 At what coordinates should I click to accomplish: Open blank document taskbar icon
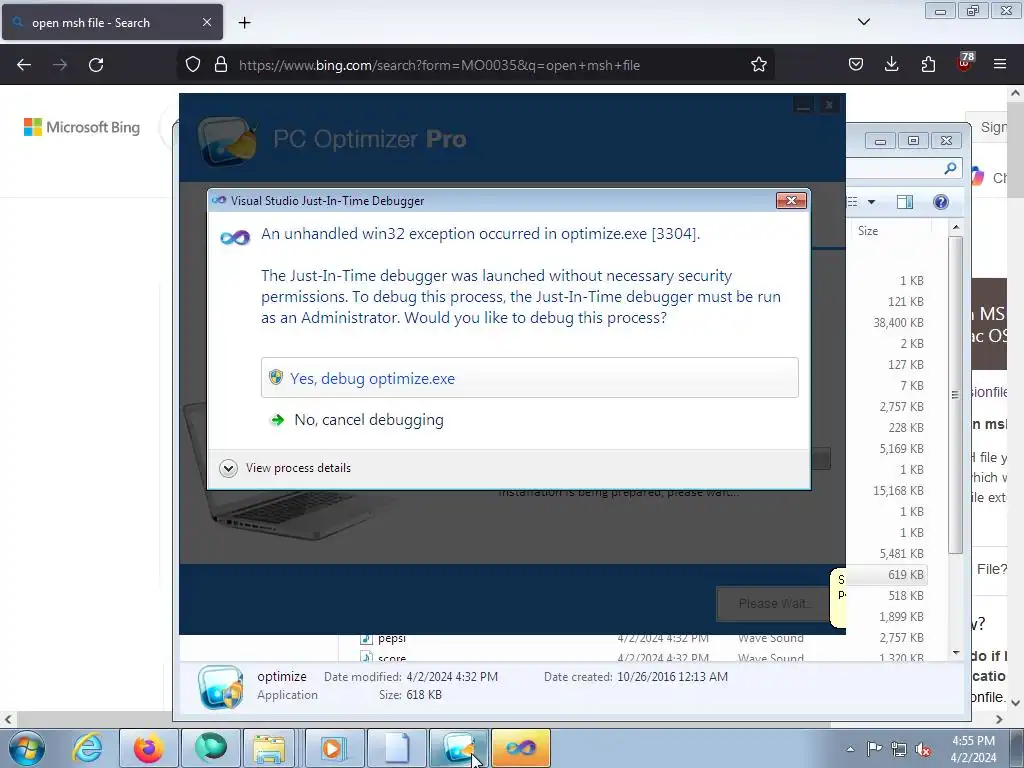396,748
